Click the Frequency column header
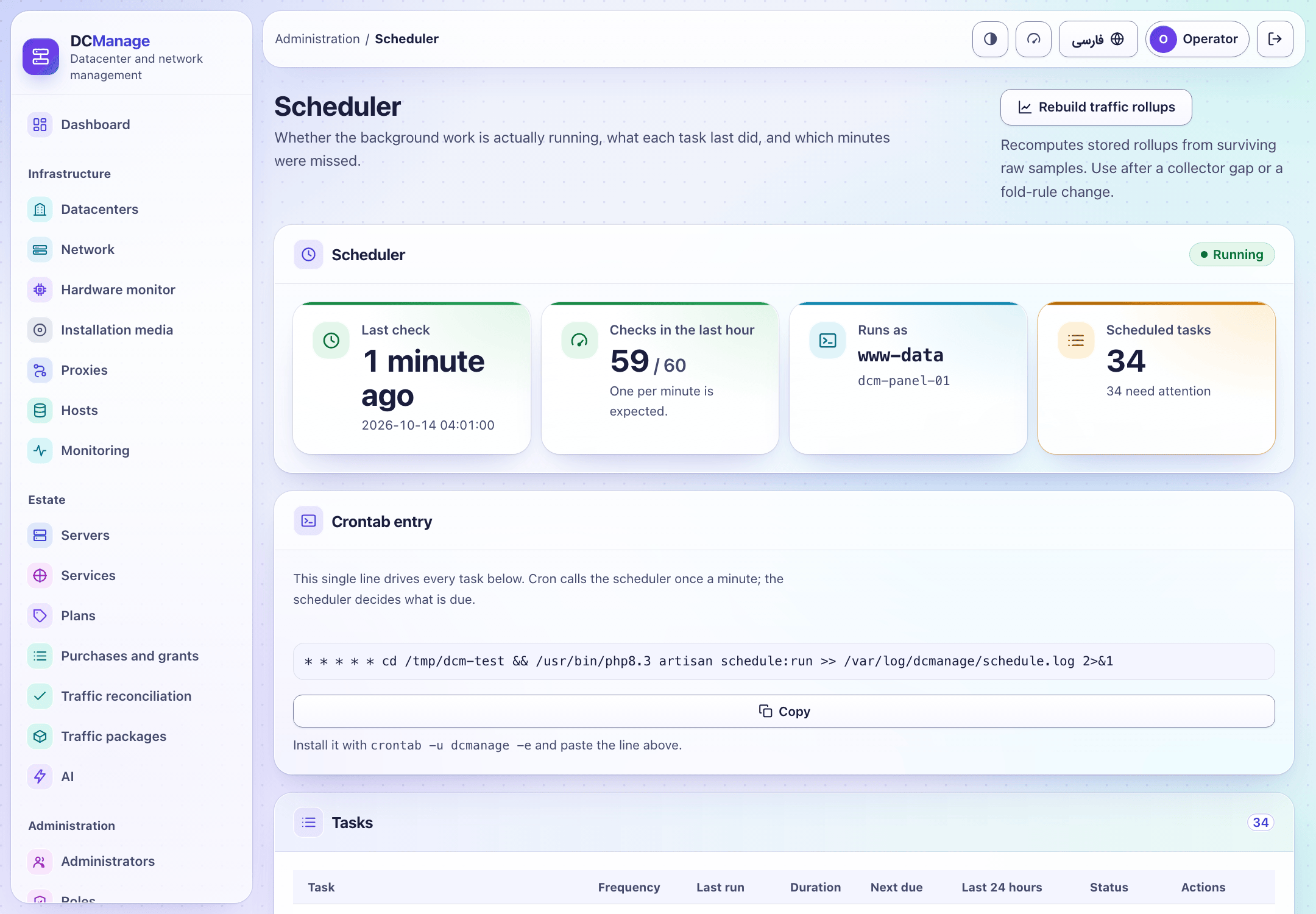1316x914 pixels. [629, 887]
